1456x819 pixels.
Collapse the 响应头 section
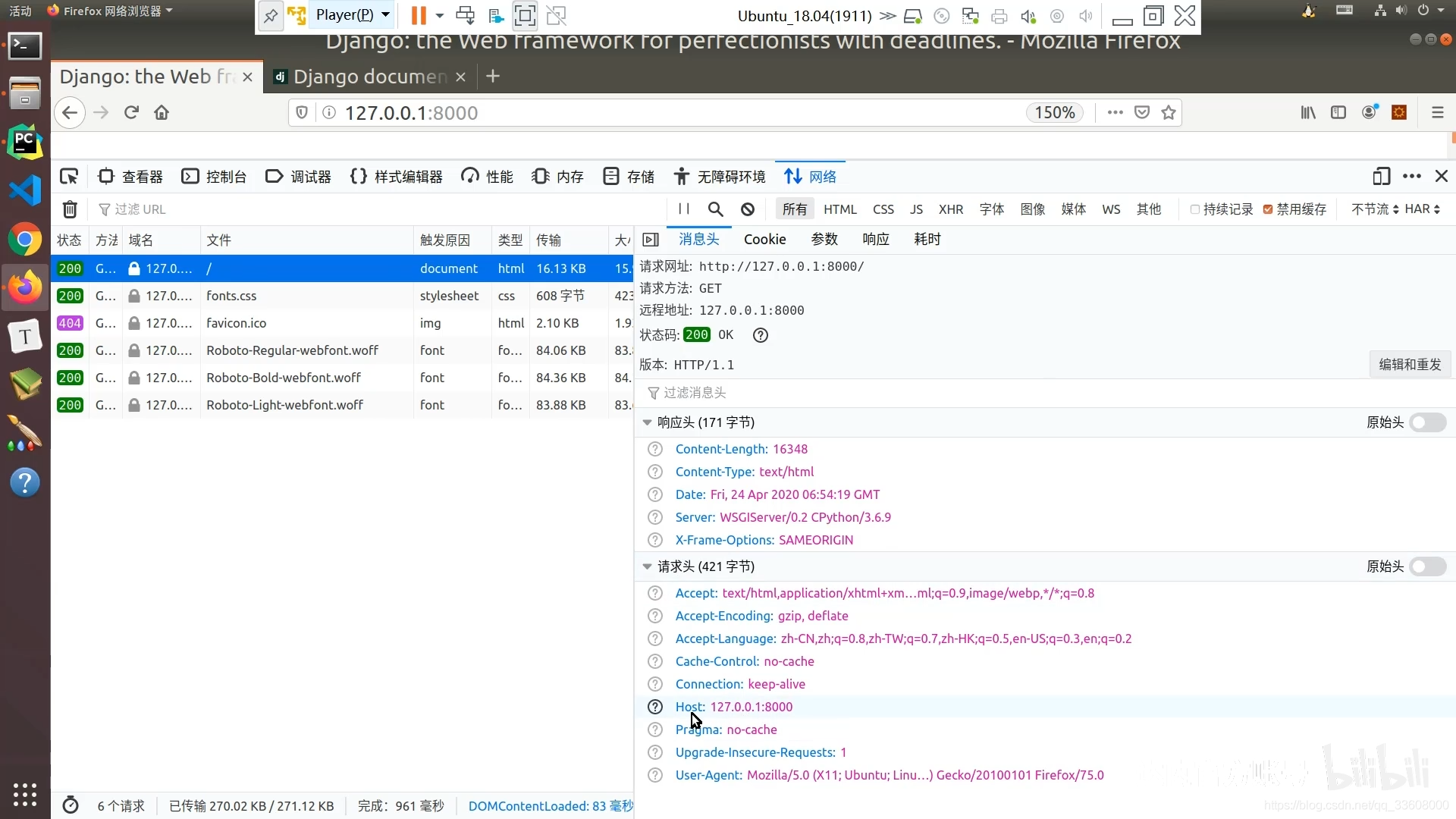point(647,422)
